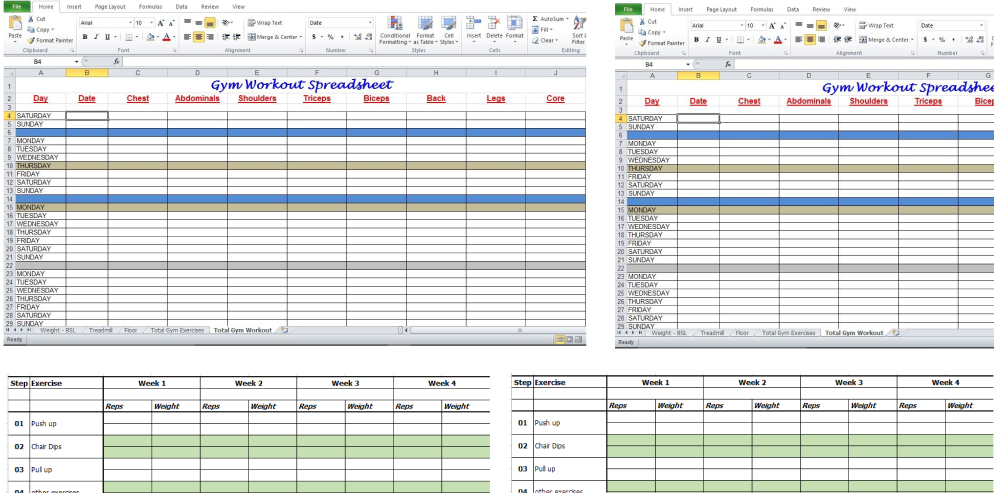The image size is (994, 493).
Task: Click AutoSum in the left window's Editing group
Action: click(x=550, y=19)
